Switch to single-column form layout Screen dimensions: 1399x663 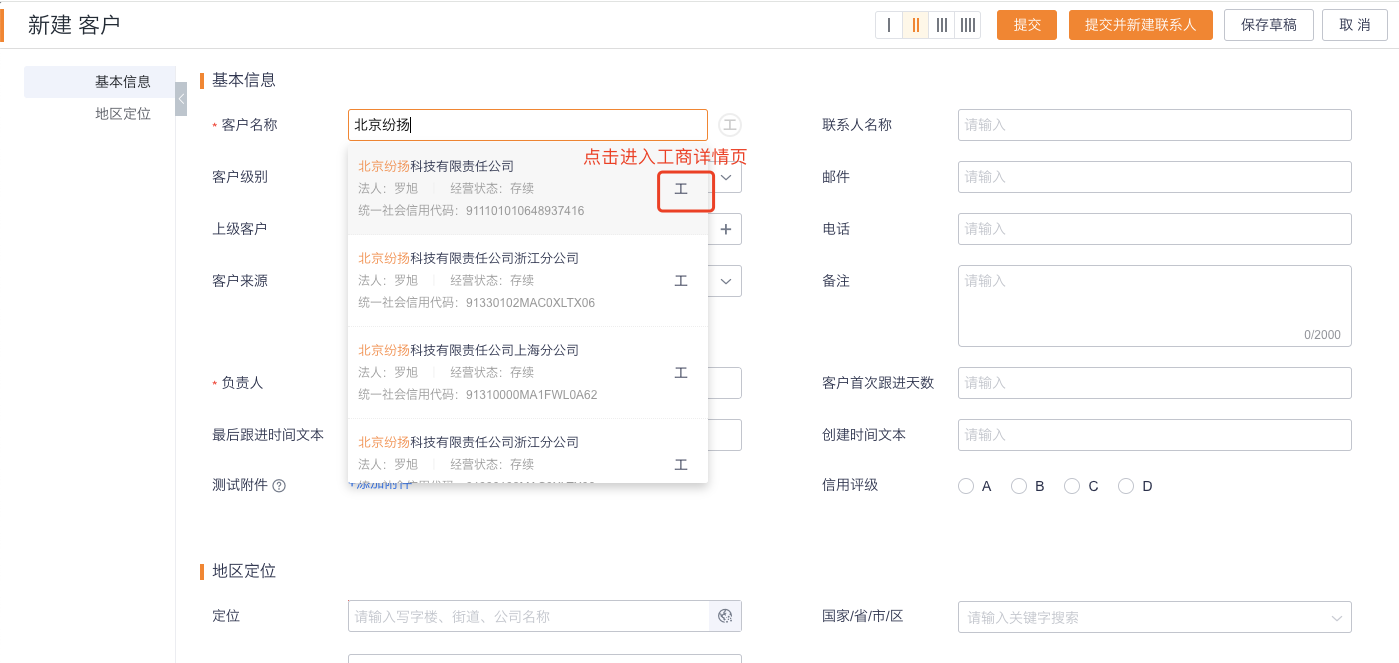pyautogui.click(x=889, y=25)
